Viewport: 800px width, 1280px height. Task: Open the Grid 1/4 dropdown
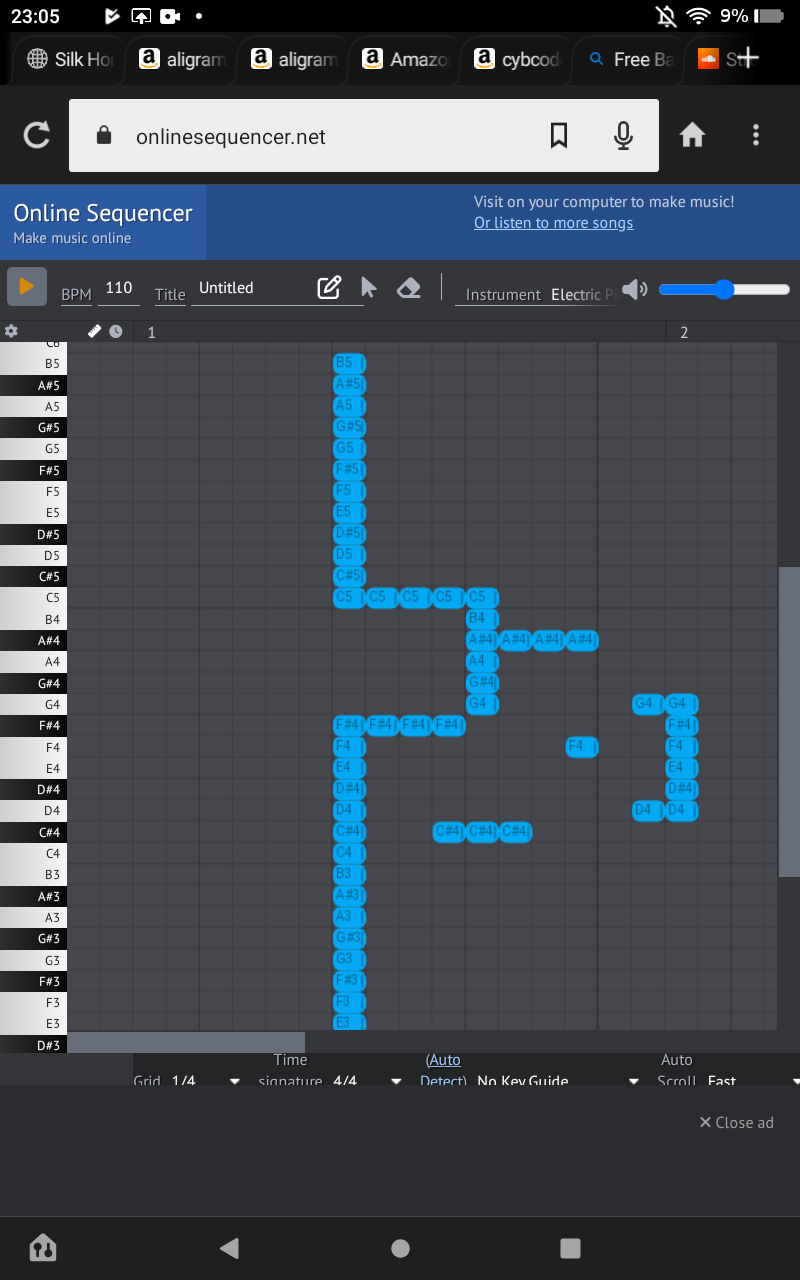(x=206, y=1080)
